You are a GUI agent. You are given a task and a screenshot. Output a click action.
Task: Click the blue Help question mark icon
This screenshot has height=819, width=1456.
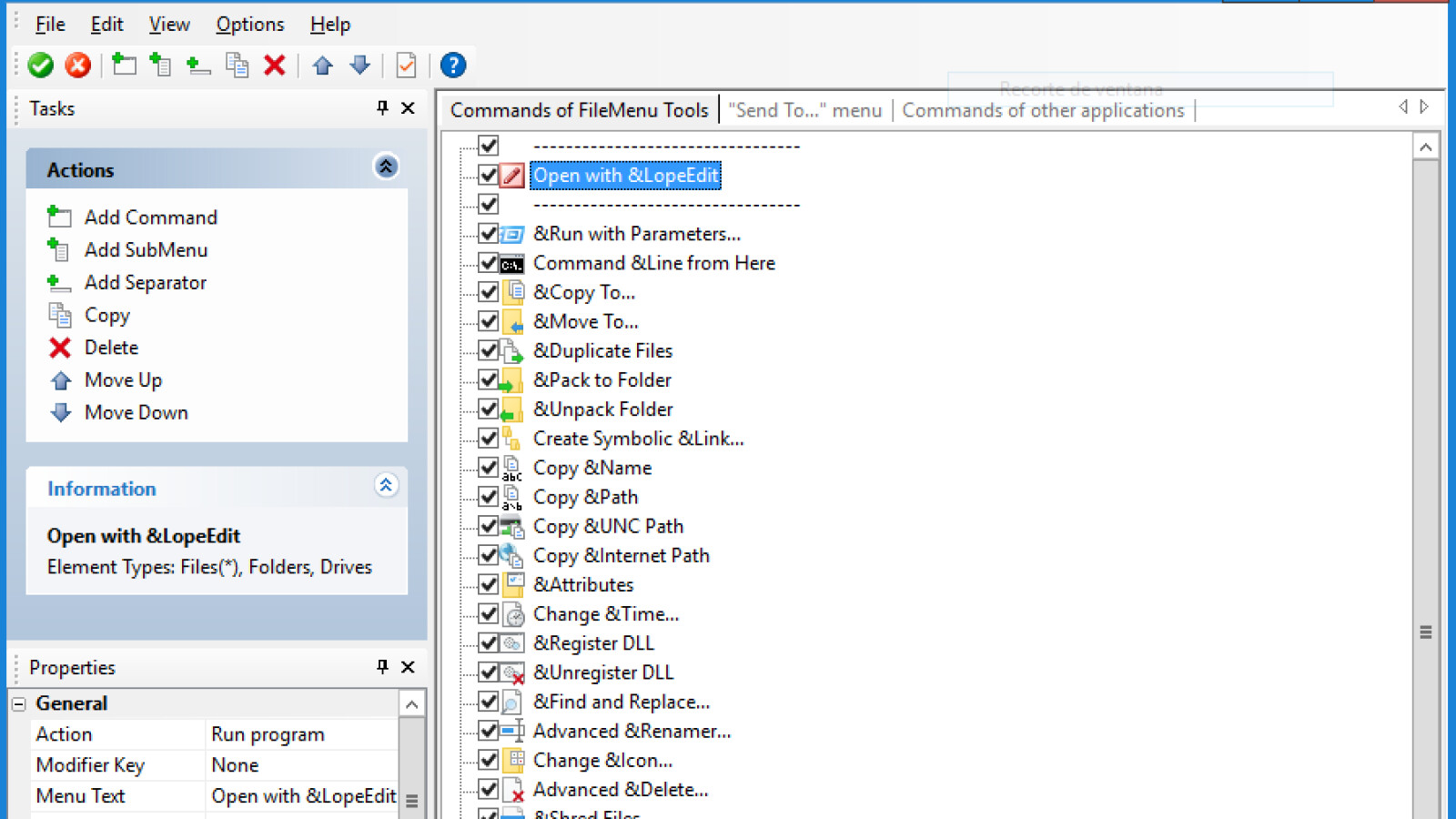(453, 66)
